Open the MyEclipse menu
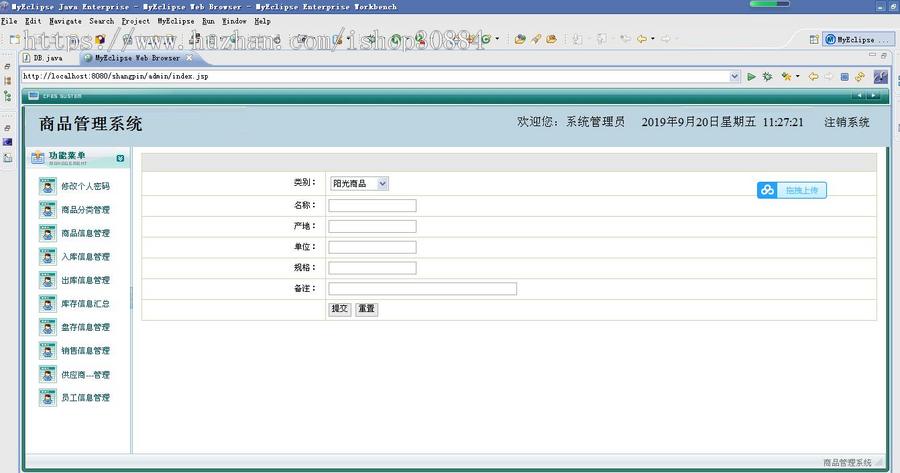The image size is (900, 473). (176, 21)
